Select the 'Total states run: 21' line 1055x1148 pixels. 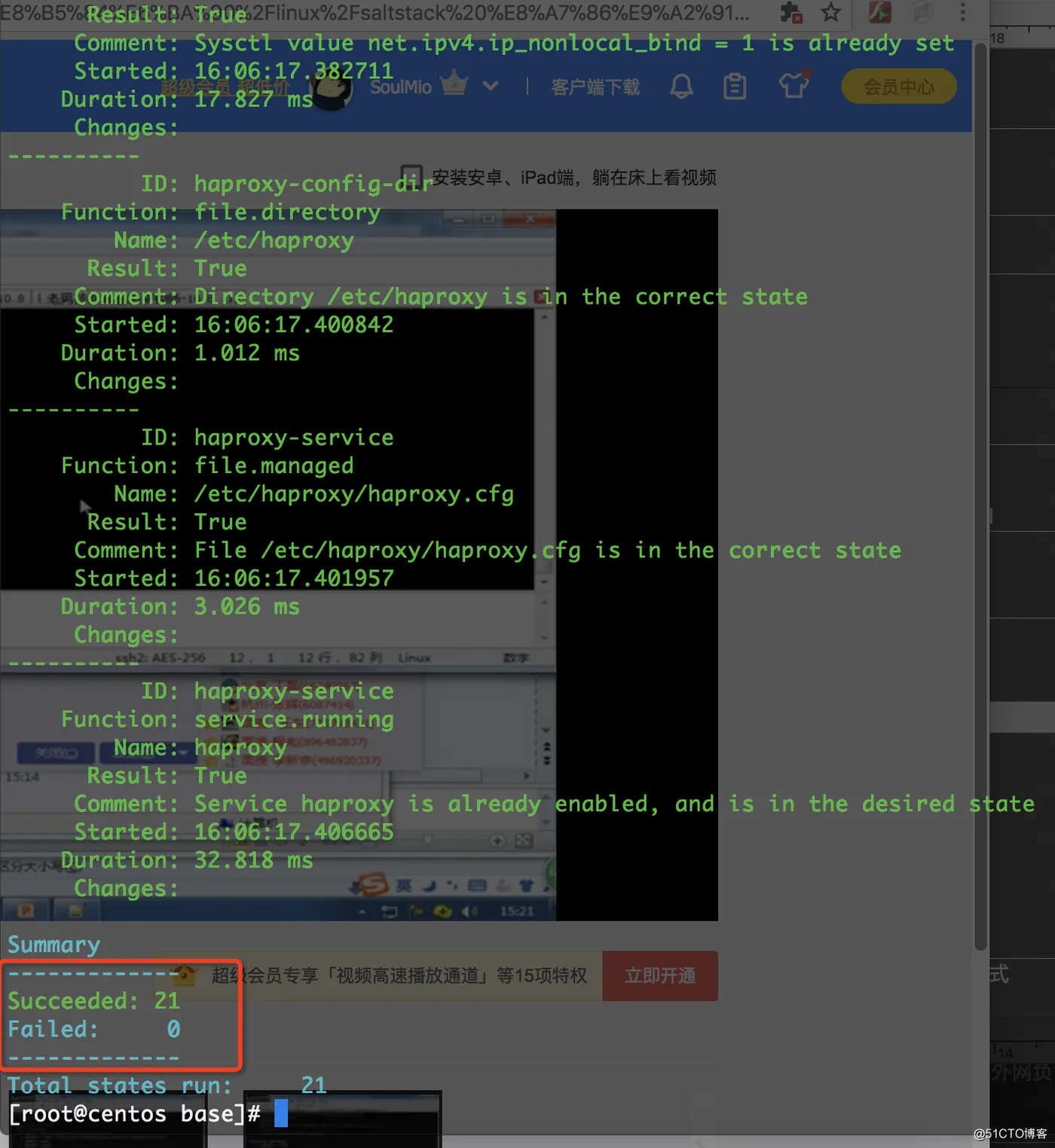point(167,1085)
